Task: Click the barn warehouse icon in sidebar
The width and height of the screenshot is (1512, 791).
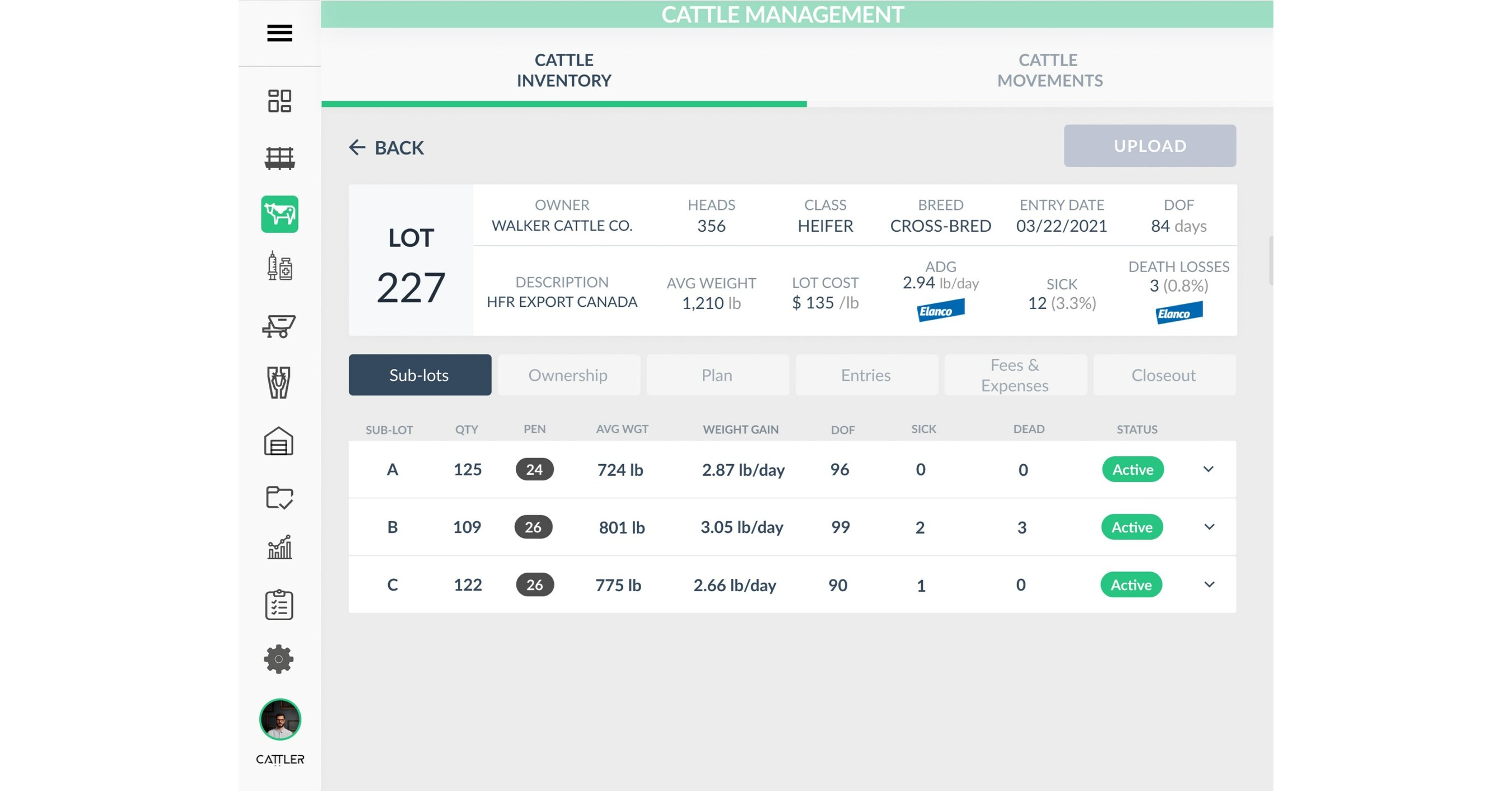Action: pyautogui.click(x=279, y=441)
